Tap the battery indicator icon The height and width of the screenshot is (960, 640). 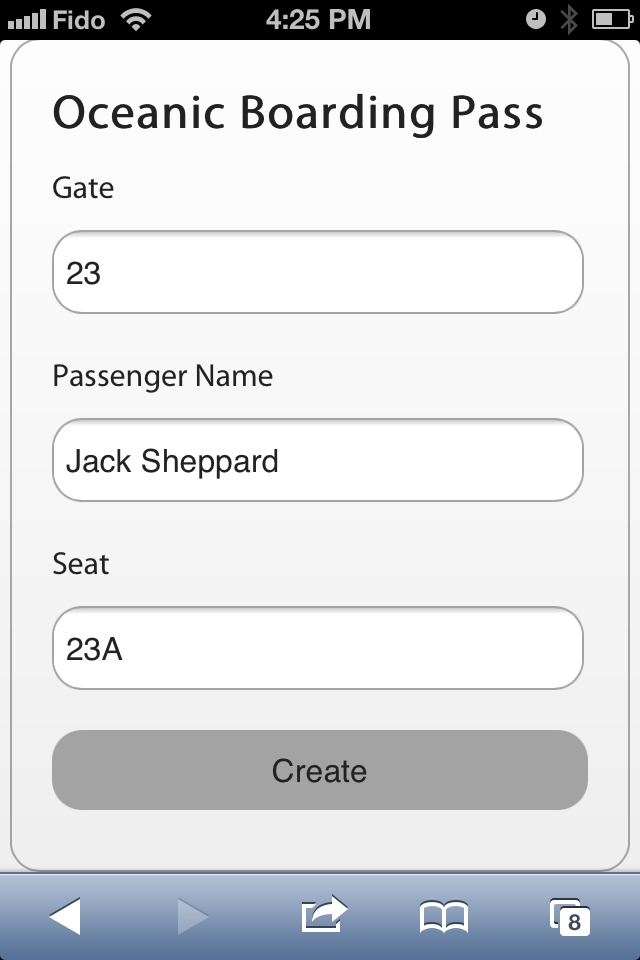coord(610,19)
